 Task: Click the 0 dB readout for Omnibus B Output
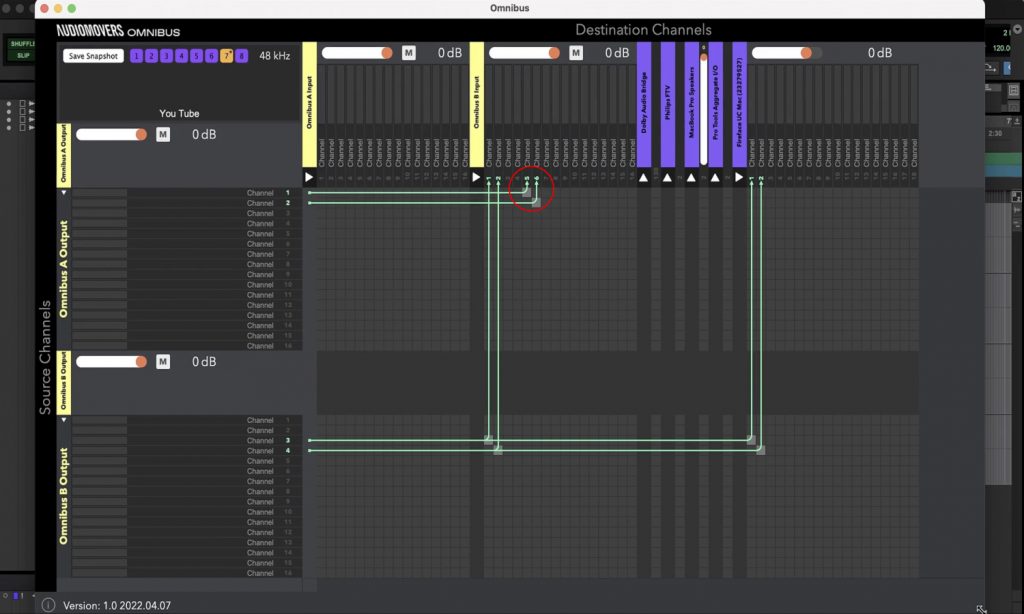point(204,362)
